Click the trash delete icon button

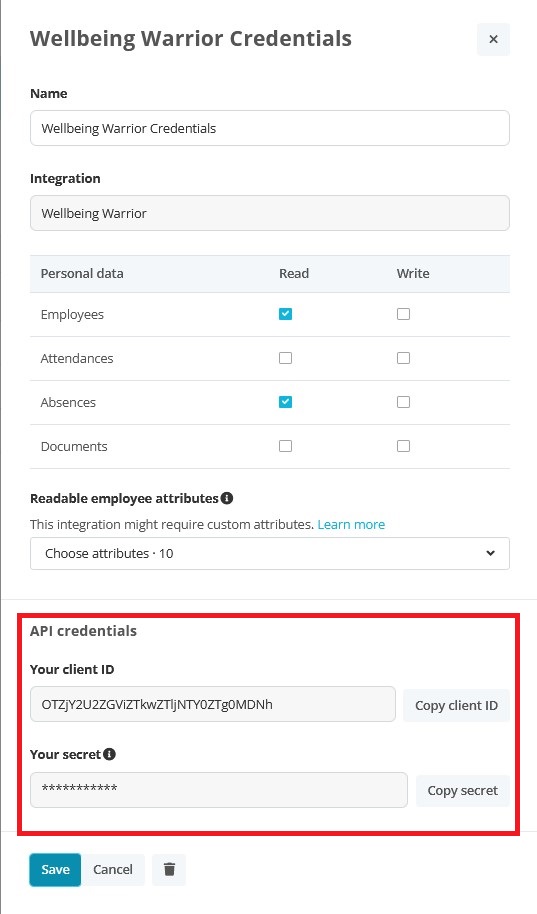(169, 869)
